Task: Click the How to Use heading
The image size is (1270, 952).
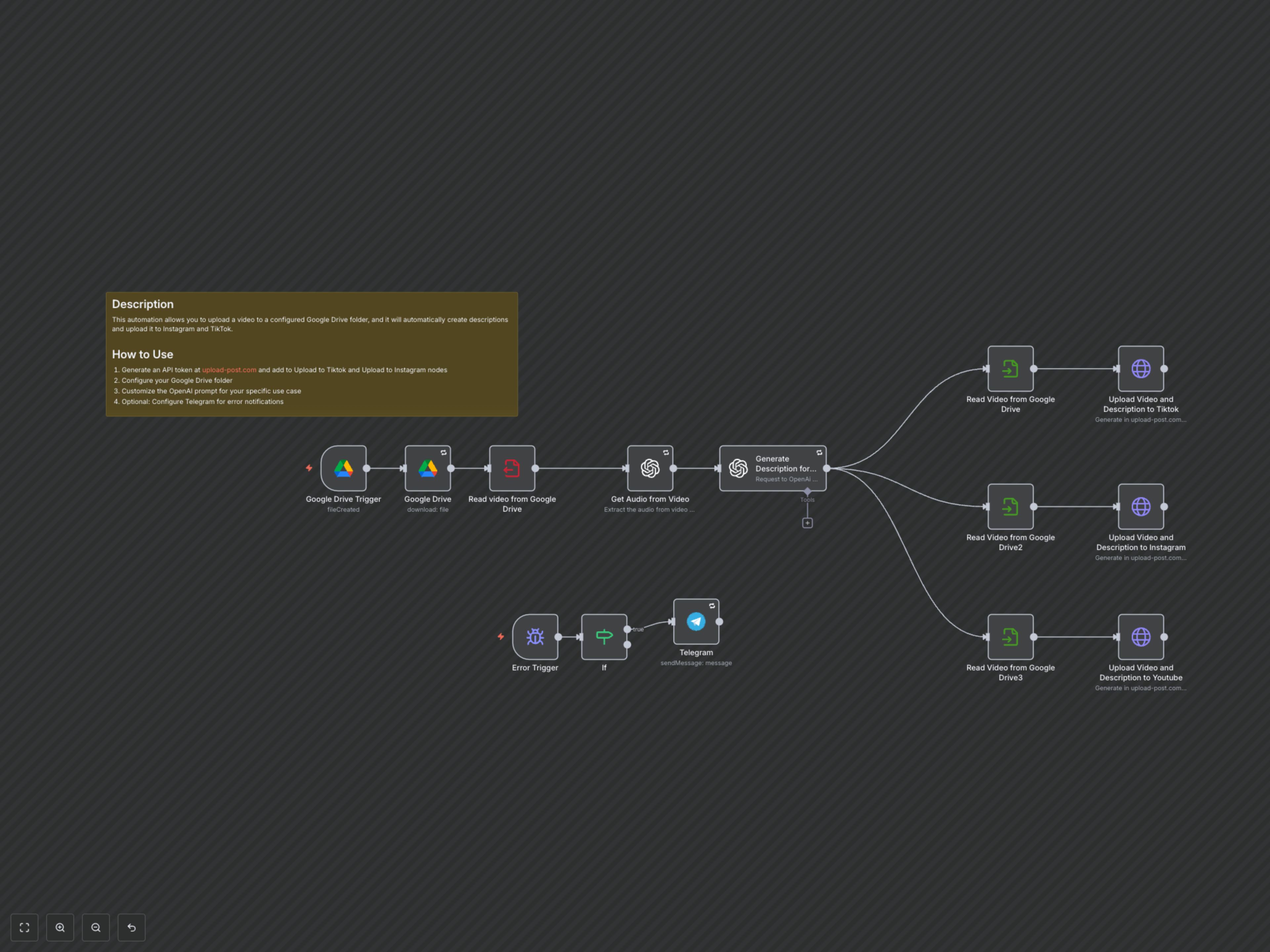Action: [x=143, y=355]
